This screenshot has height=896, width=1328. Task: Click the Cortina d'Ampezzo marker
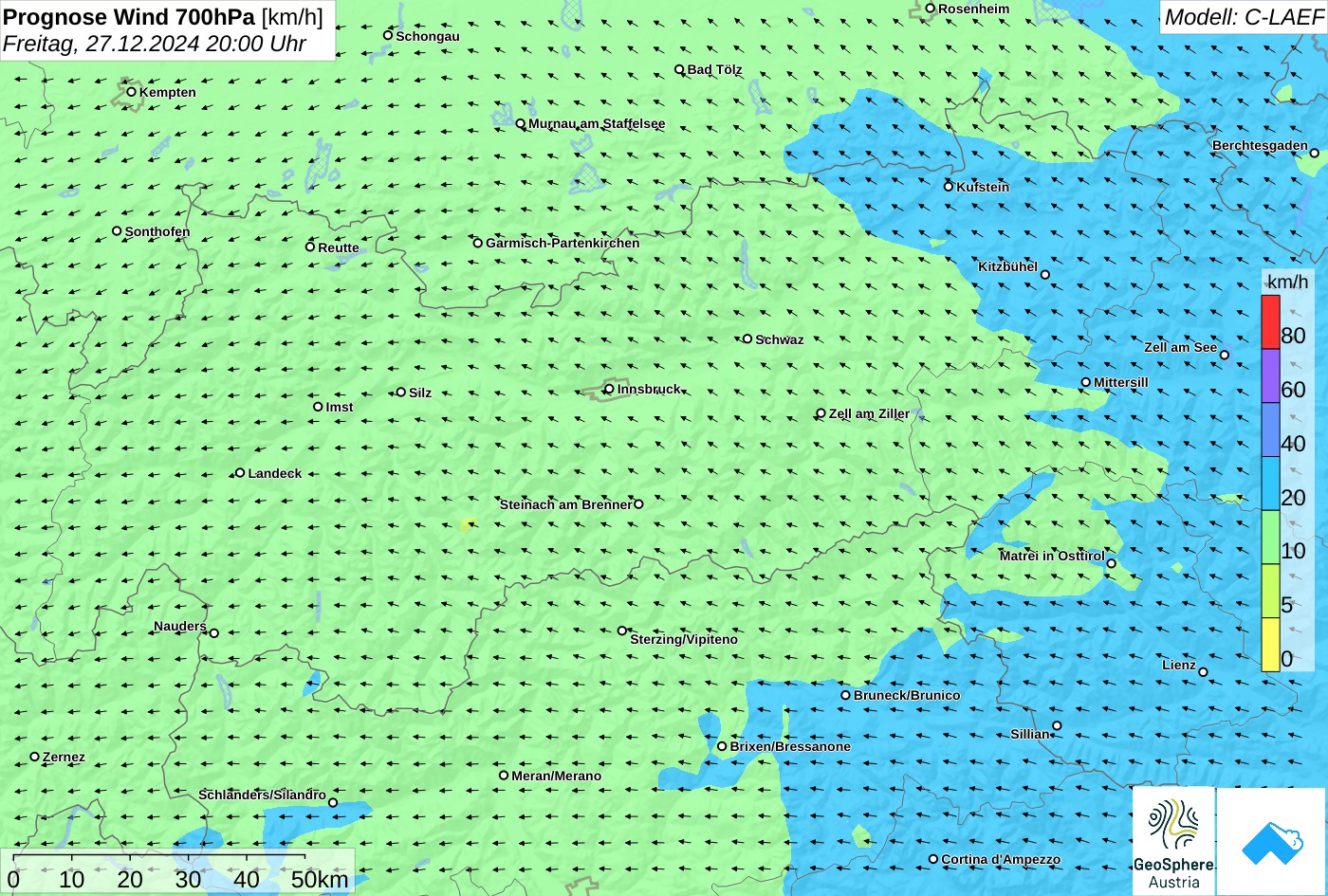pos(933,859)
